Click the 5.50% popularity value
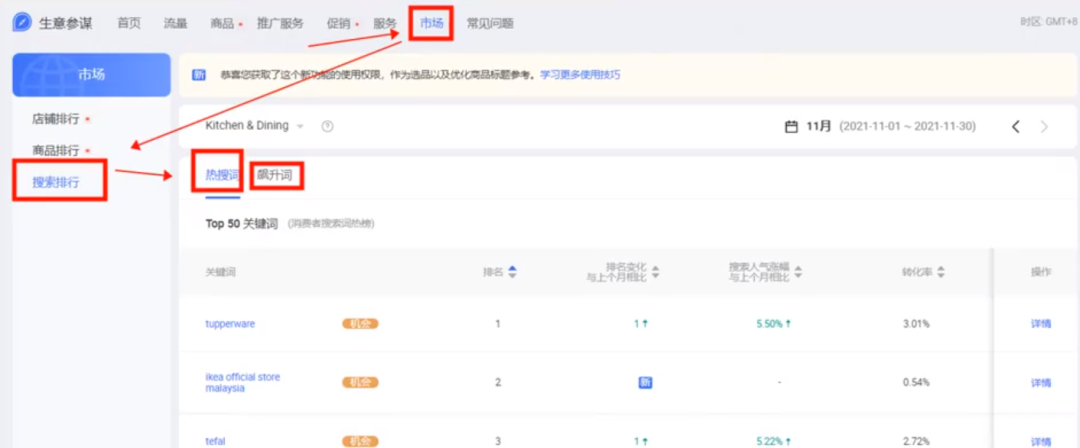This screenshot has height=448, width=1080. tap(770, 324)
